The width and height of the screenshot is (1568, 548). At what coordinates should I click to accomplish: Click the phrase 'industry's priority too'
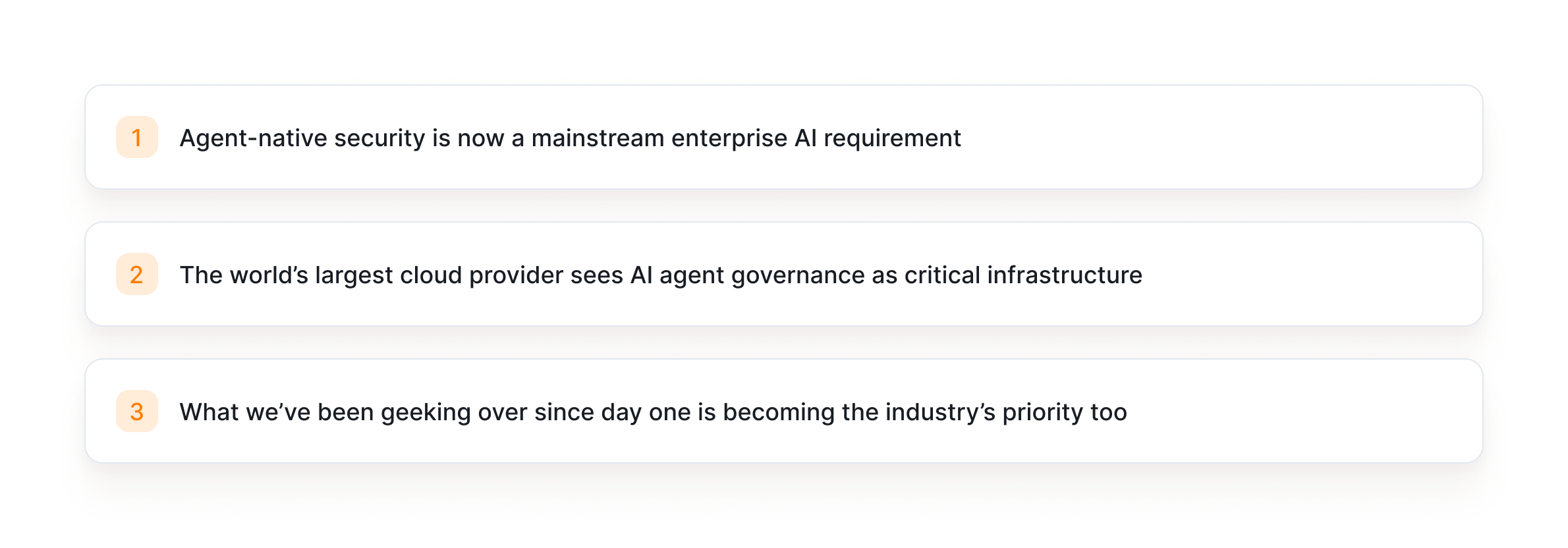click(x=1006, y=412)
